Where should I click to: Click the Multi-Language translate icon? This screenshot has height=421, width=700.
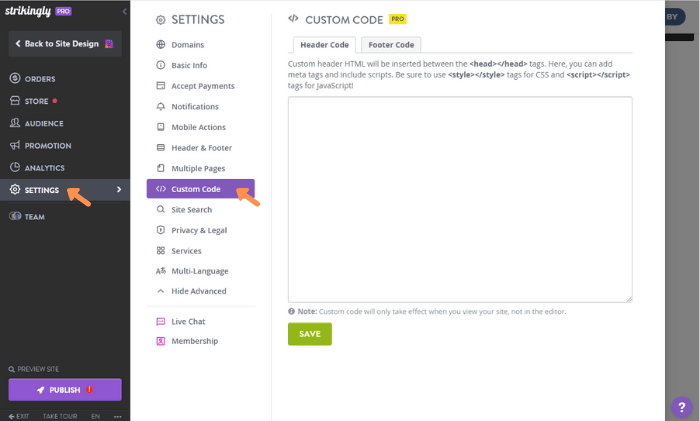(161, 271)
